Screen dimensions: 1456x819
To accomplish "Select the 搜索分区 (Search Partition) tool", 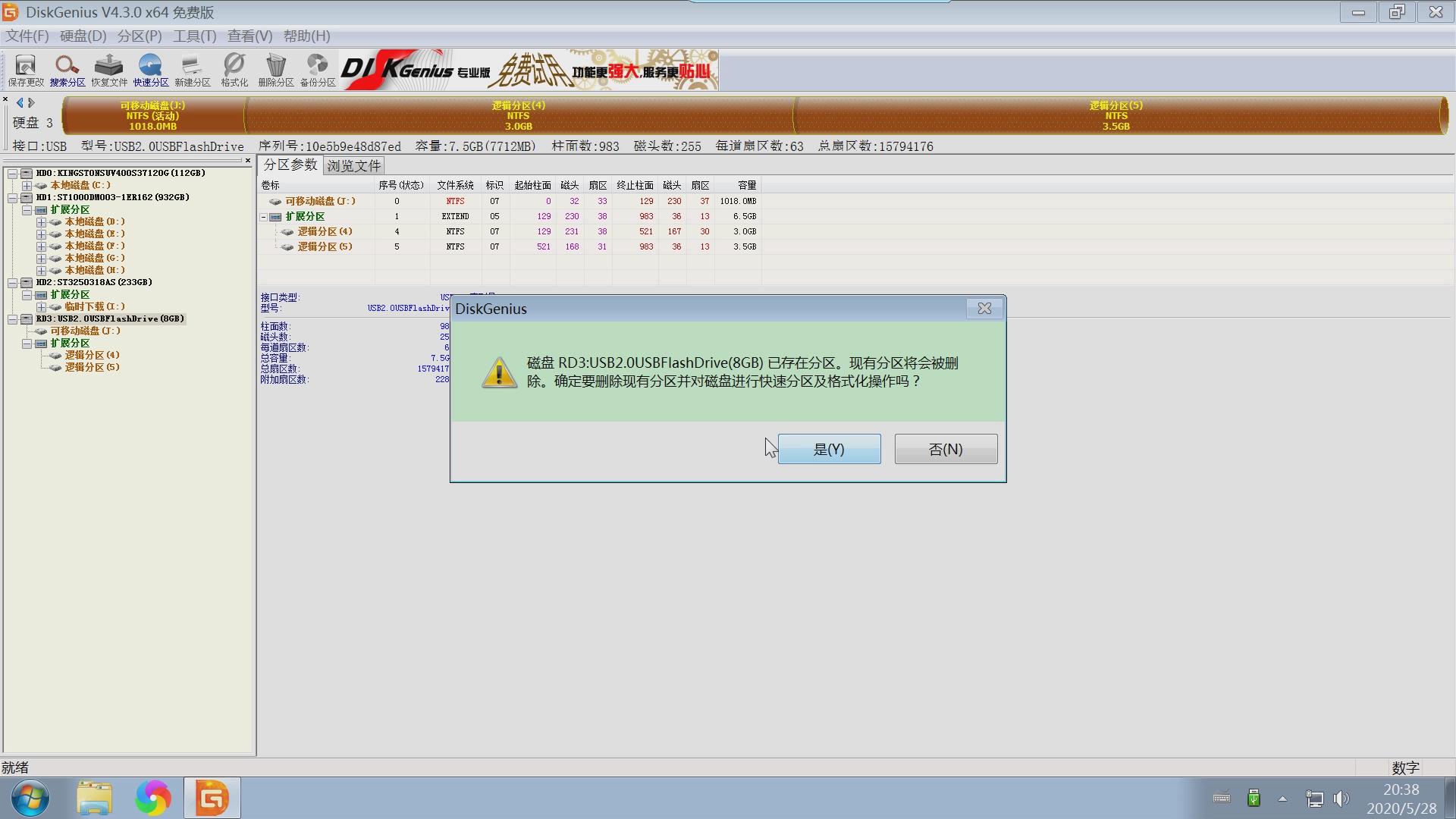I will click(67, 70).
